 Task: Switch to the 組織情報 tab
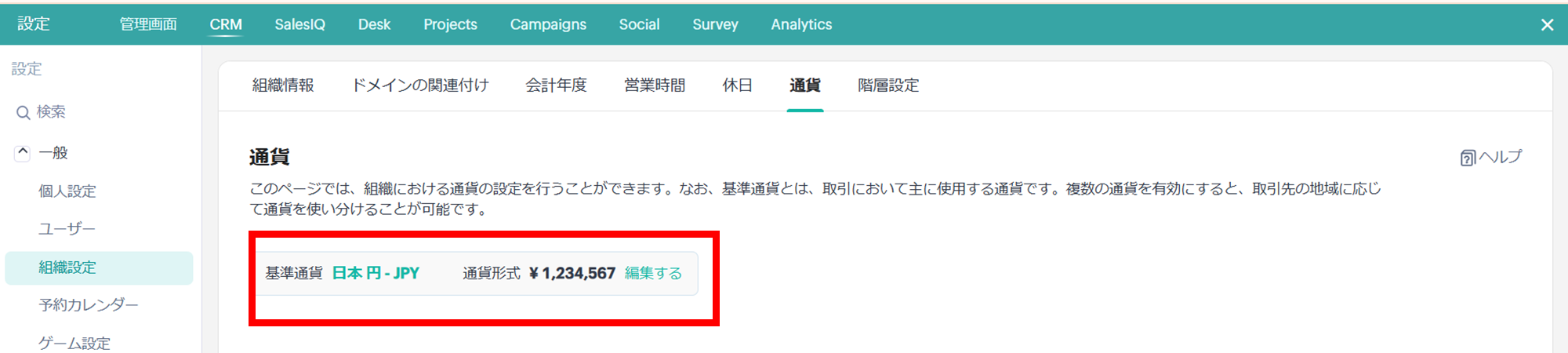coord(283,86)
